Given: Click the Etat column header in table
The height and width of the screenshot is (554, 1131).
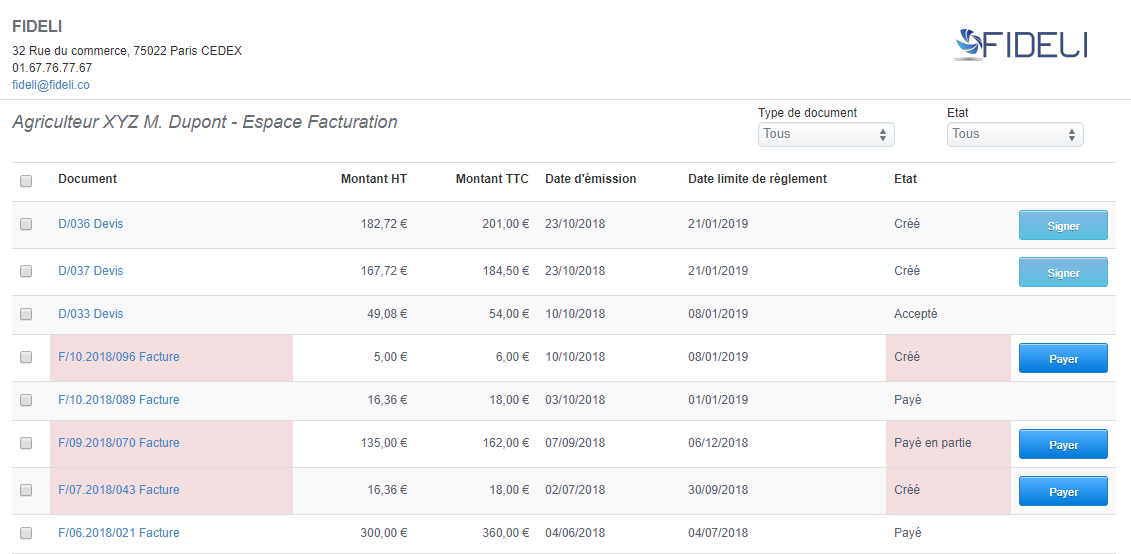Looking at the screenshot, I should (905, 179).
